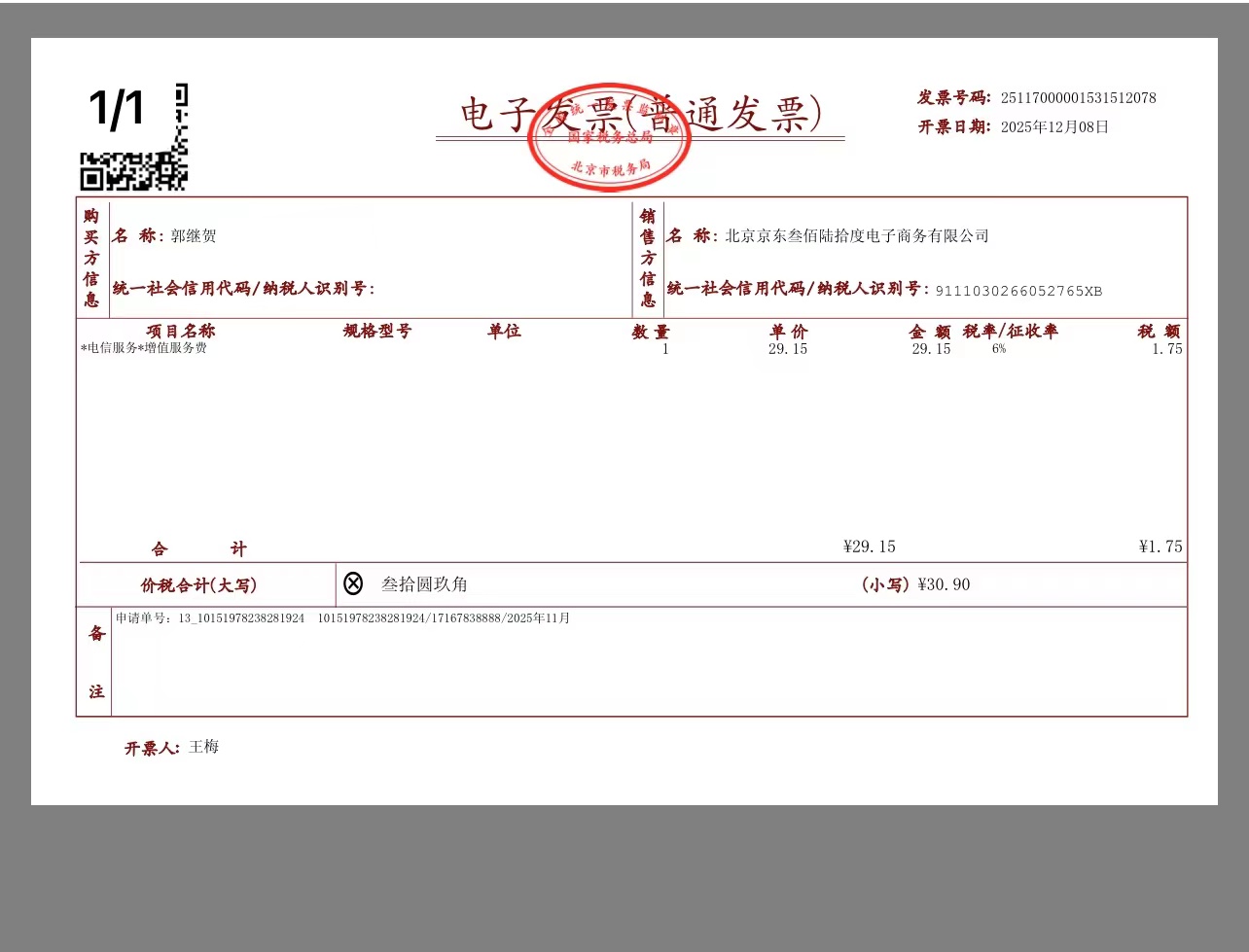Click the 1/1 page indicator
The width and height of the screenshot is (1249, 952).
[117, 107]
